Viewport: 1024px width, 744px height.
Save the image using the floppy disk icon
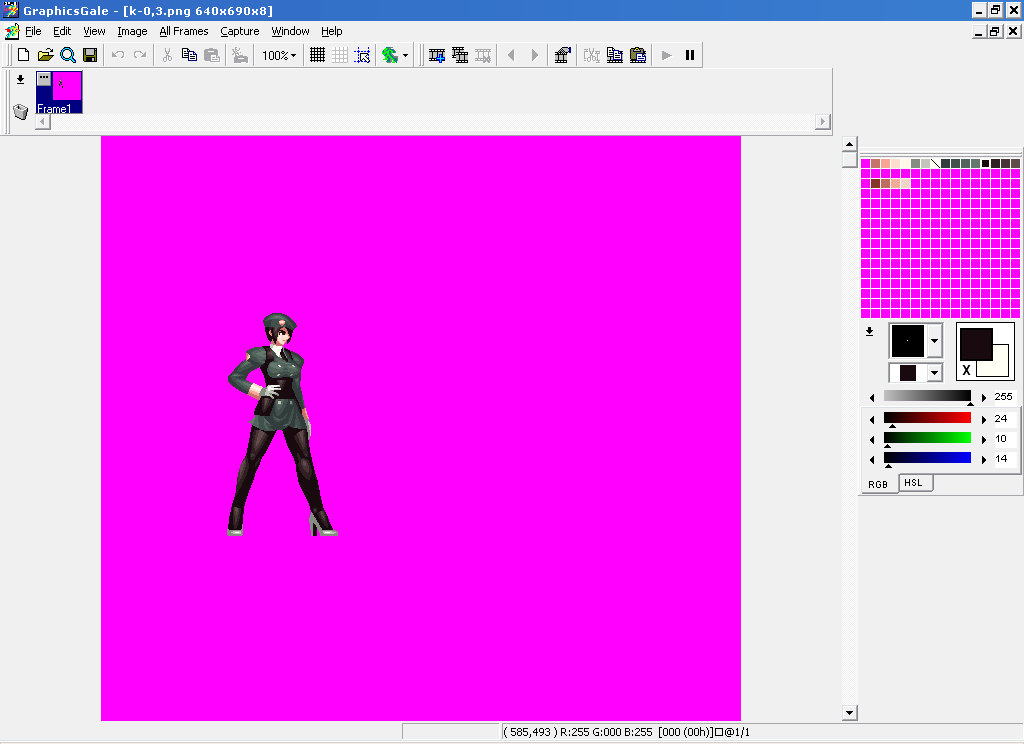click(90, 55)
